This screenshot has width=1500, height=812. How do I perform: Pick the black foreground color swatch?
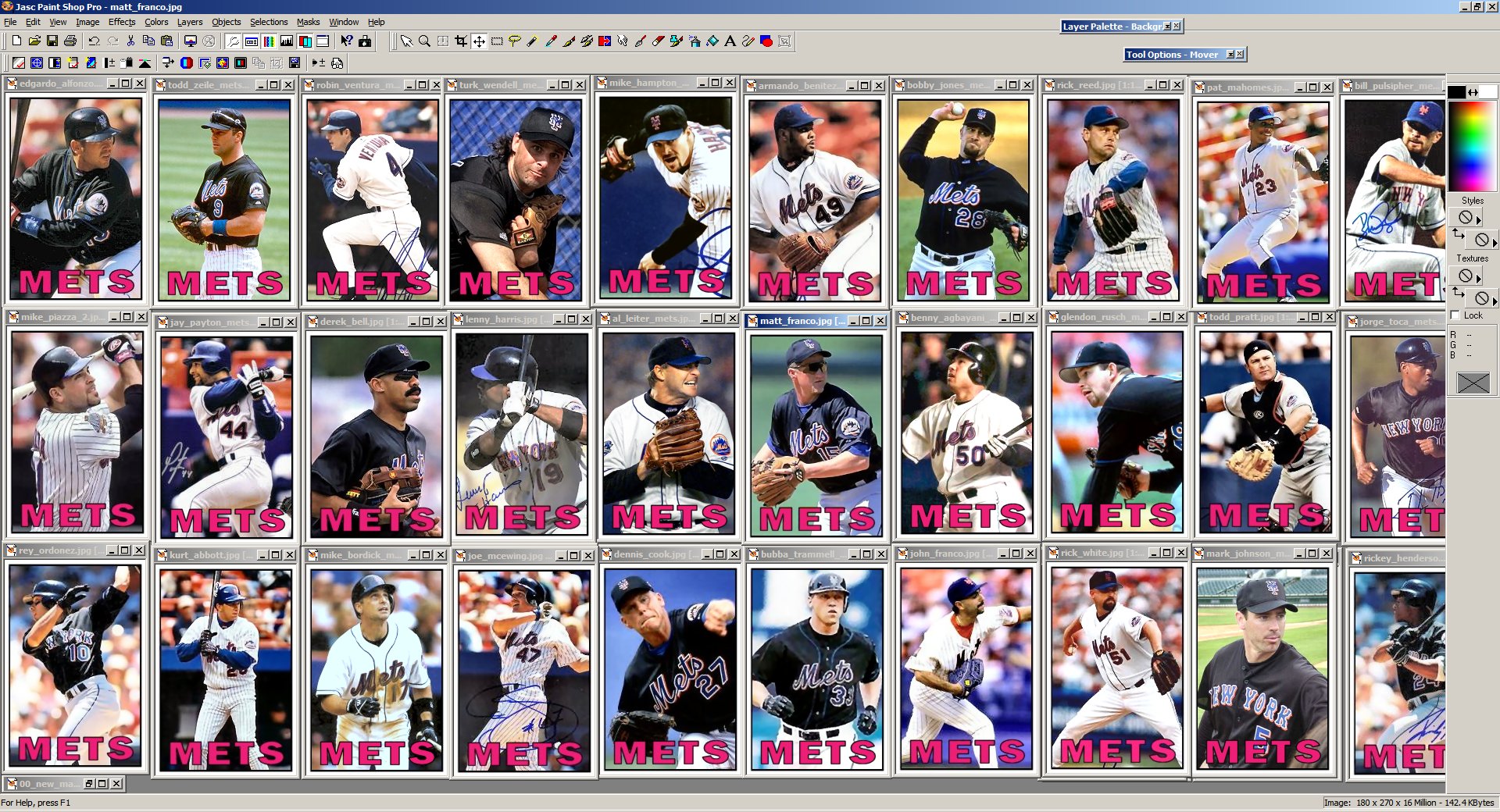pos(1456,92)
